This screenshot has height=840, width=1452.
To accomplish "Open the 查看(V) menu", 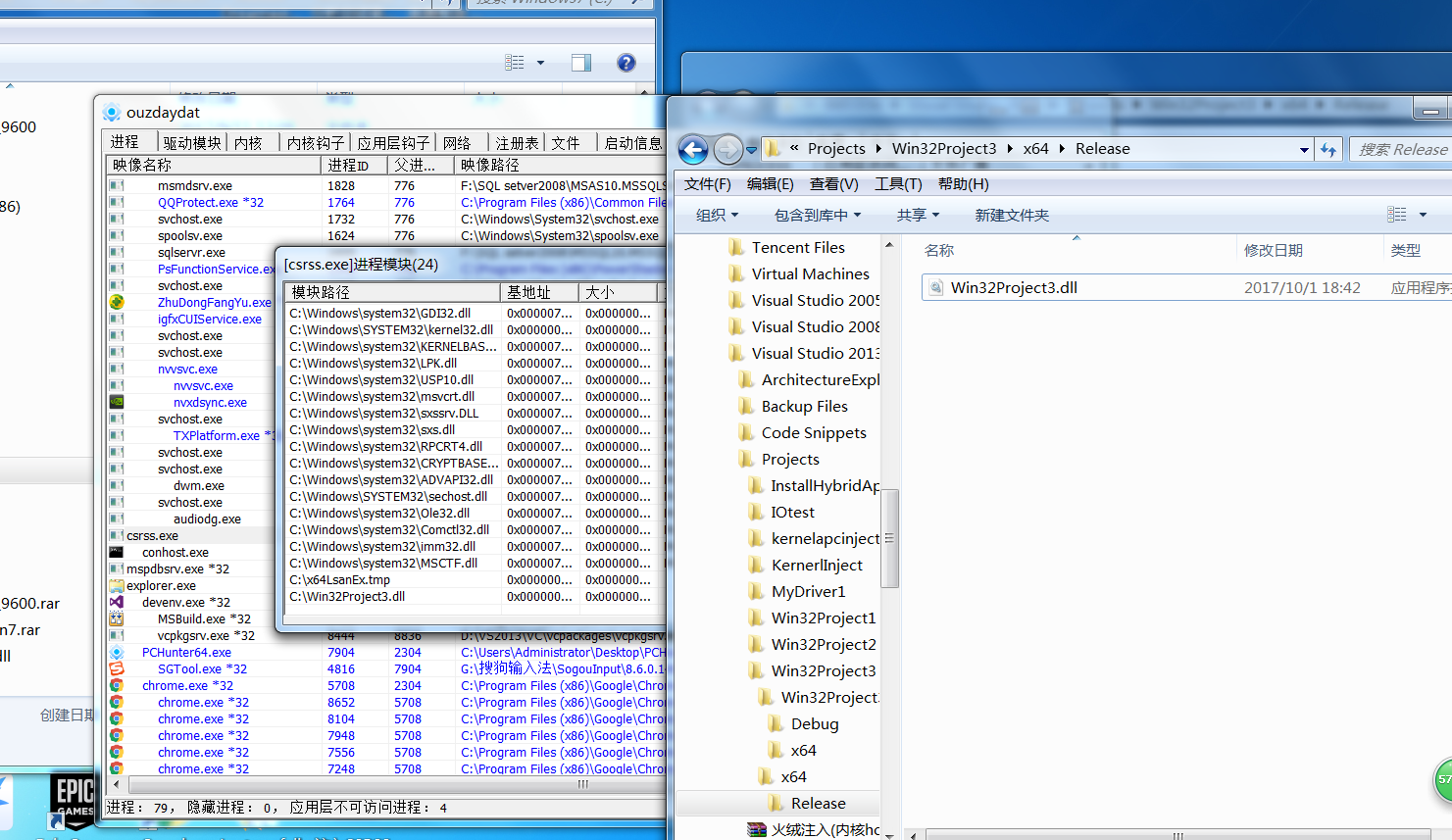I will click(x=834, y=184).
